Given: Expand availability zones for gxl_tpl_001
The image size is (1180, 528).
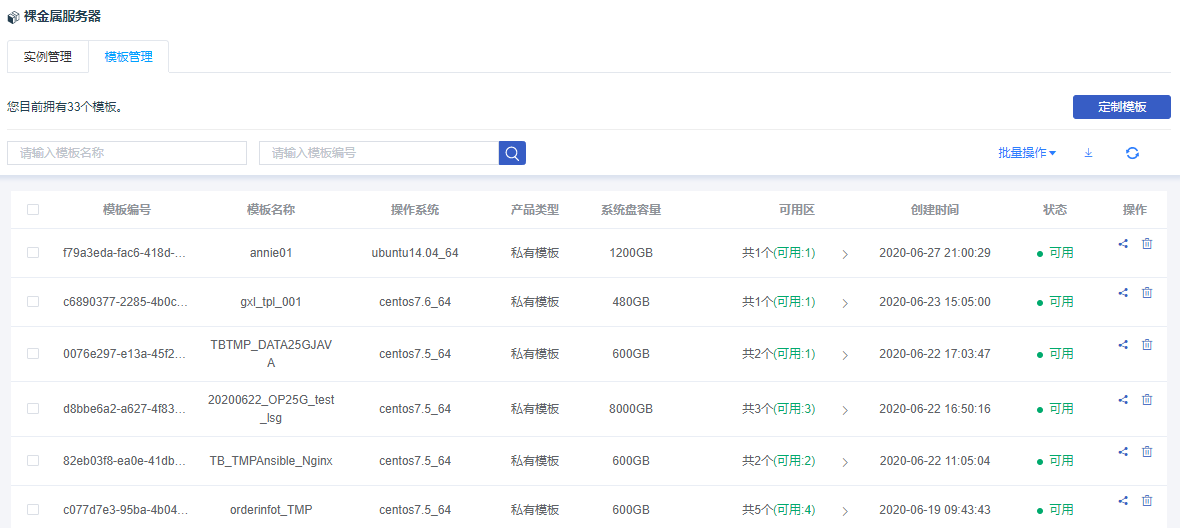Looking at the screenshot, I should click(x=845, y=303).
